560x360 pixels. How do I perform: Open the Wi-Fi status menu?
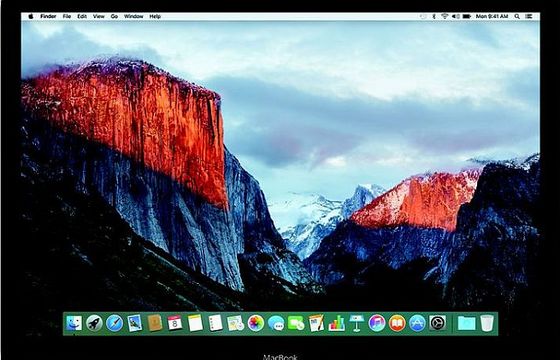coord(445,16)
